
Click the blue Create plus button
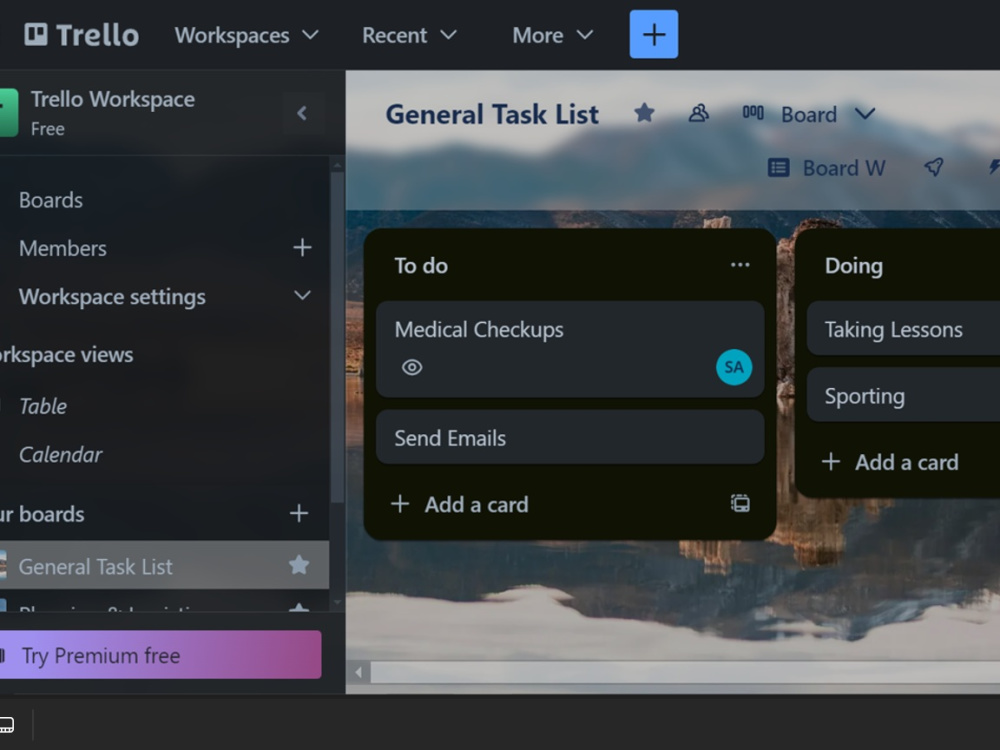click(x=654, y=34)
